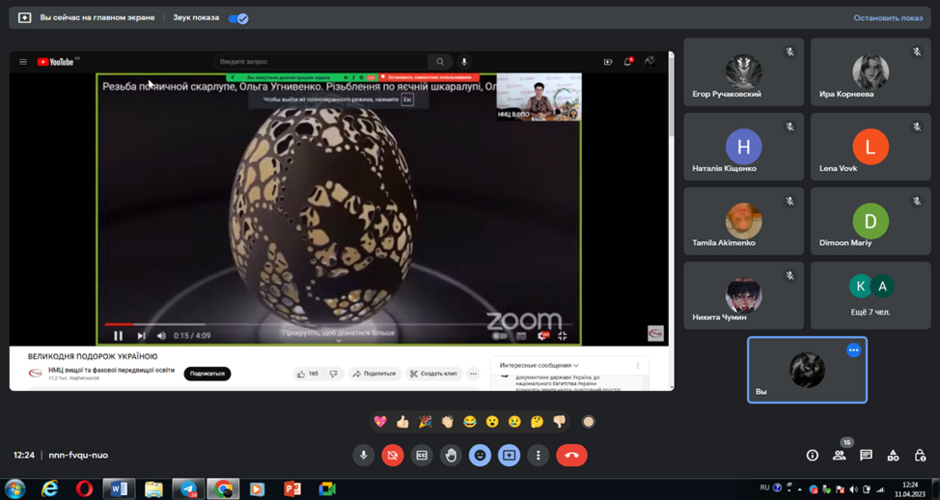940x500 pixels.
Task: Send thumbs up emoji reaction
Action: click(402, 421)
